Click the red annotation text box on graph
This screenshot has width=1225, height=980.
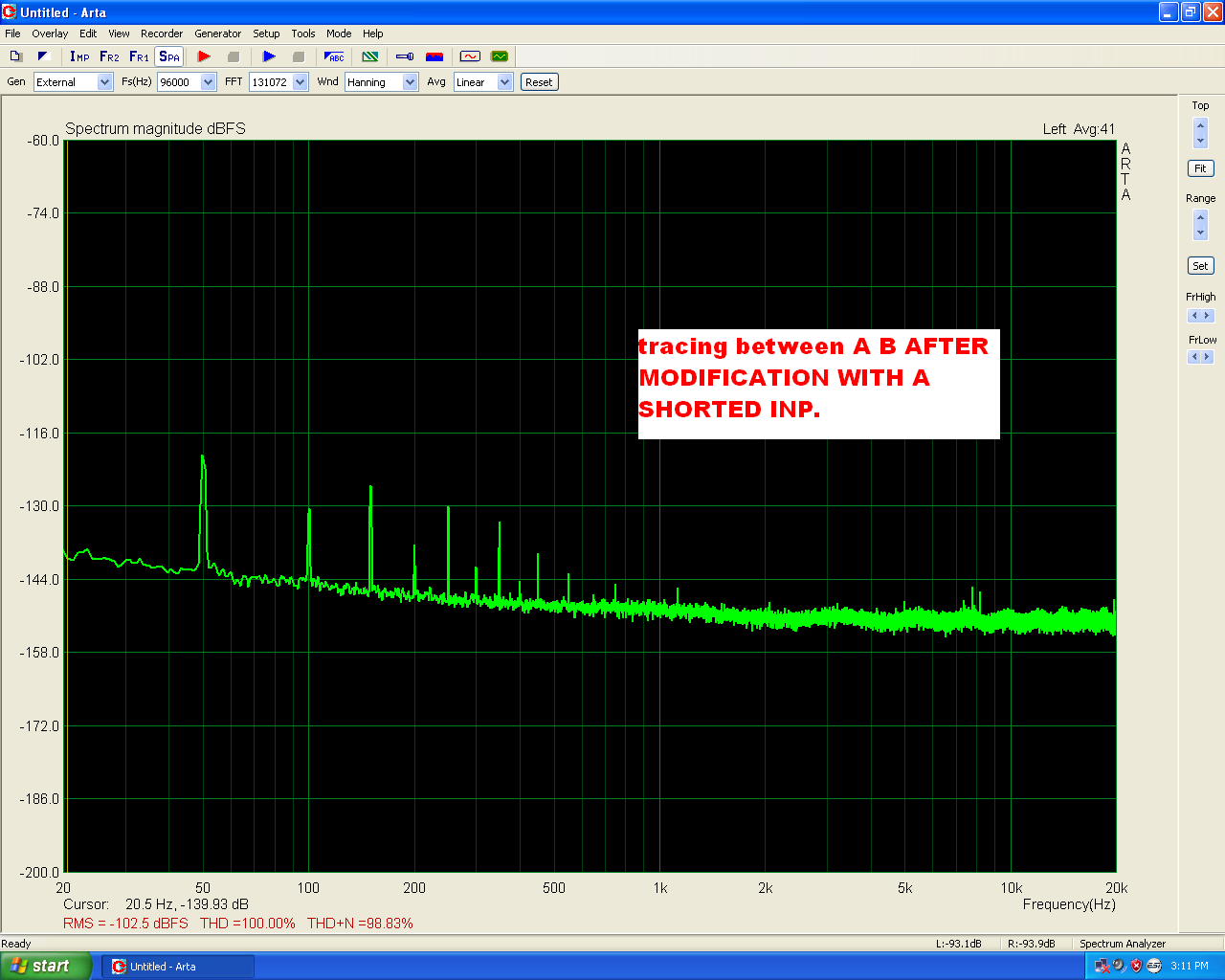point(819,384)
